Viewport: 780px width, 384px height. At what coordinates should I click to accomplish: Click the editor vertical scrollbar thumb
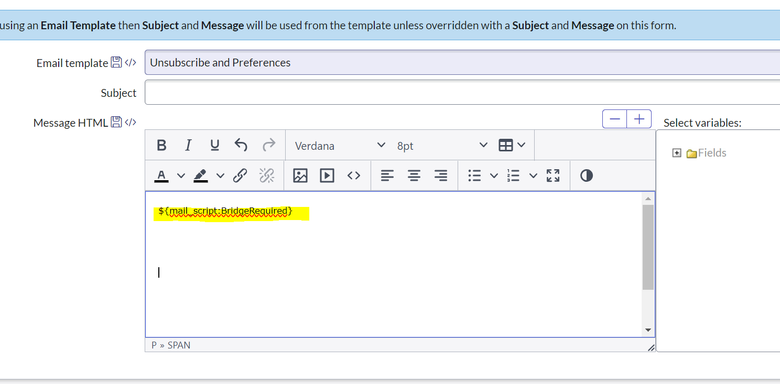[648, 247]
